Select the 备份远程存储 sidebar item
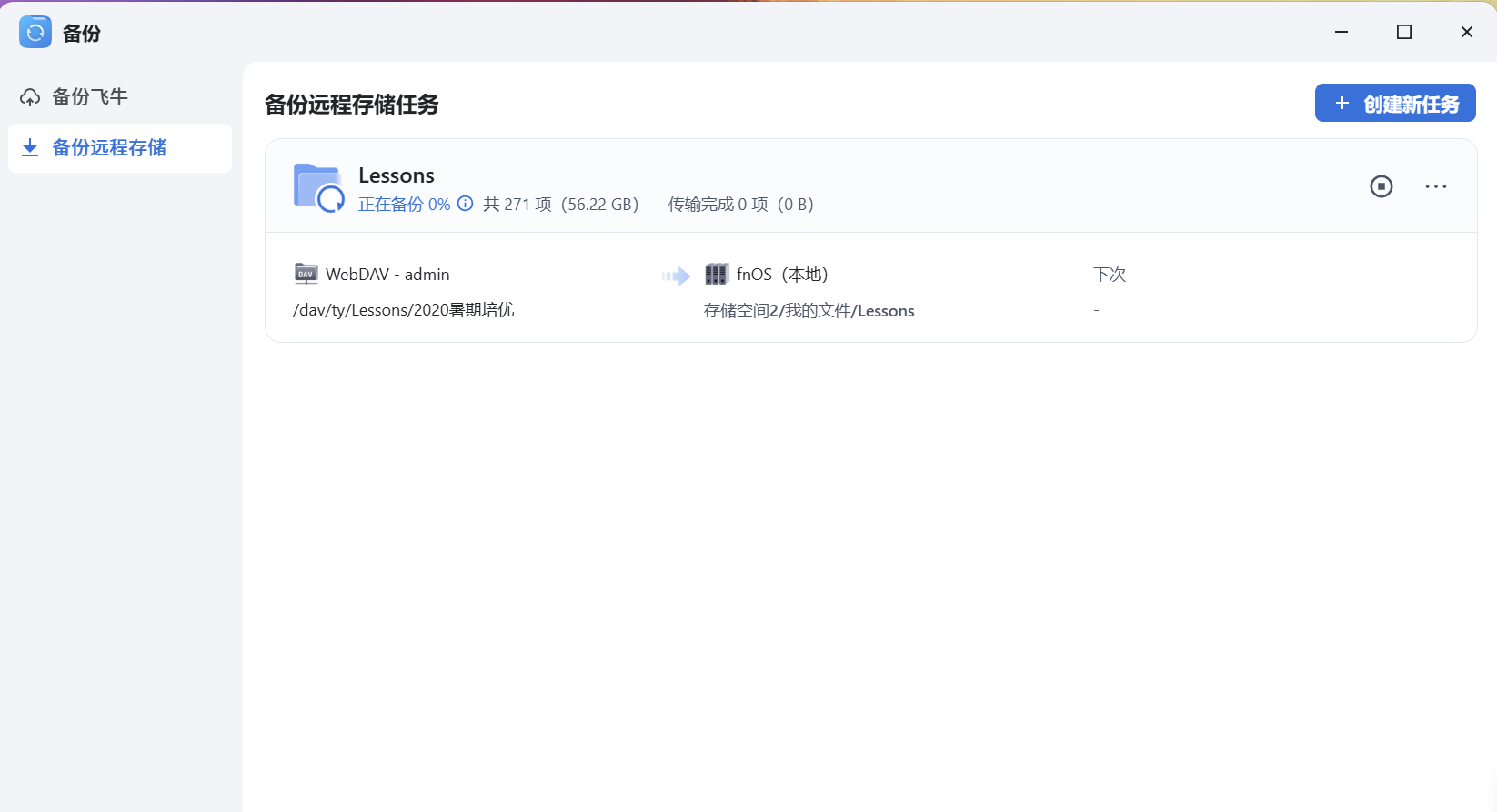This screenshot has height=812, width=1497. (120, 147)
